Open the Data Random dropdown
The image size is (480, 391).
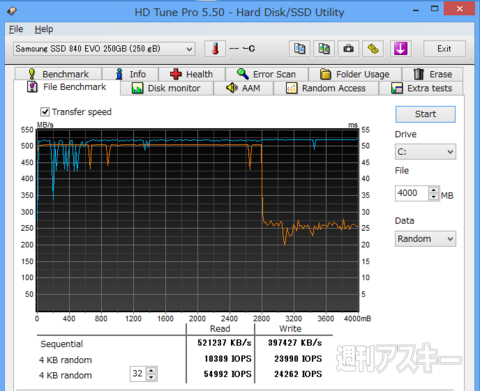(x=425, y=239)
